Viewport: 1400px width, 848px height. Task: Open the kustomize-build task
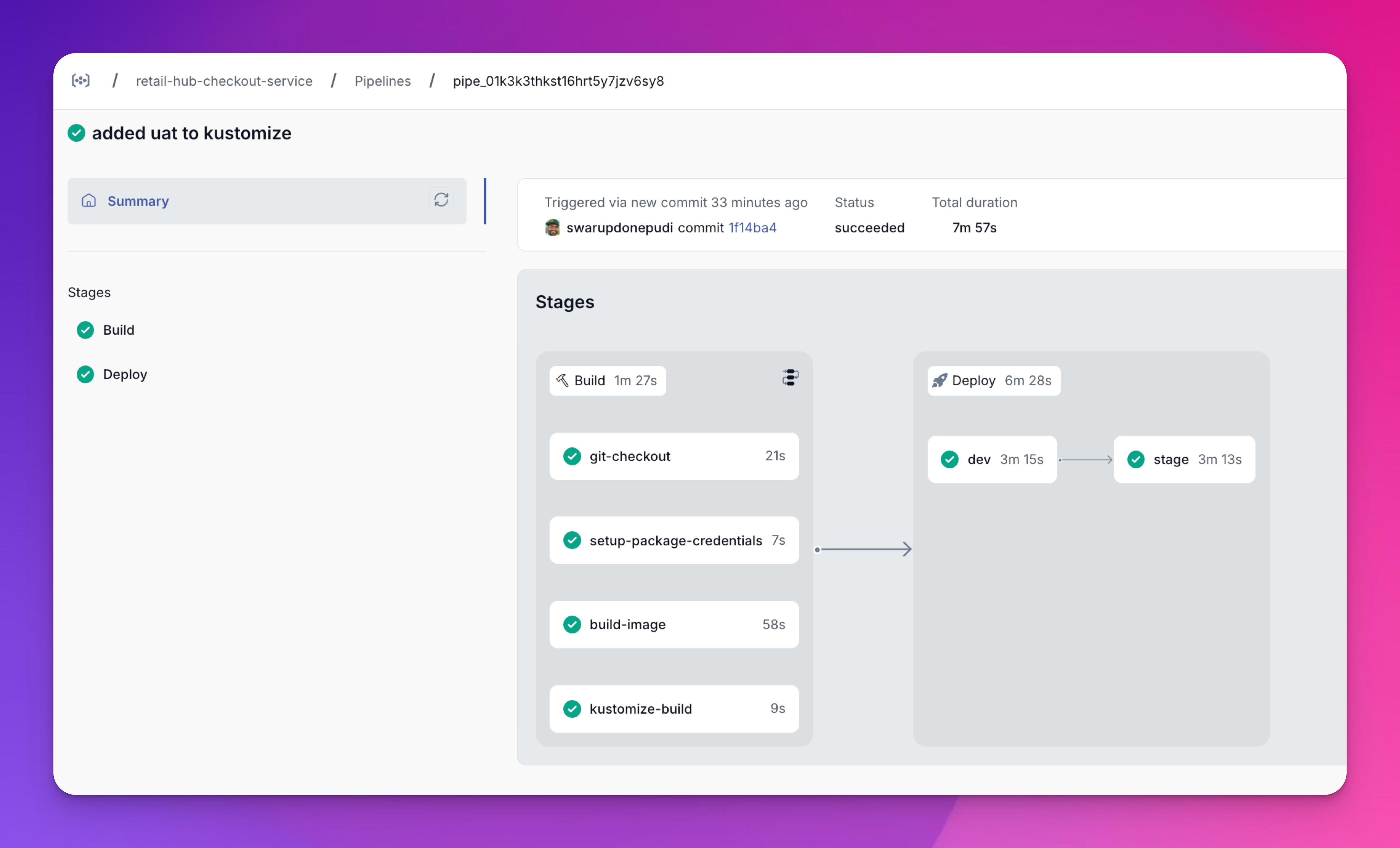(674, 708)
